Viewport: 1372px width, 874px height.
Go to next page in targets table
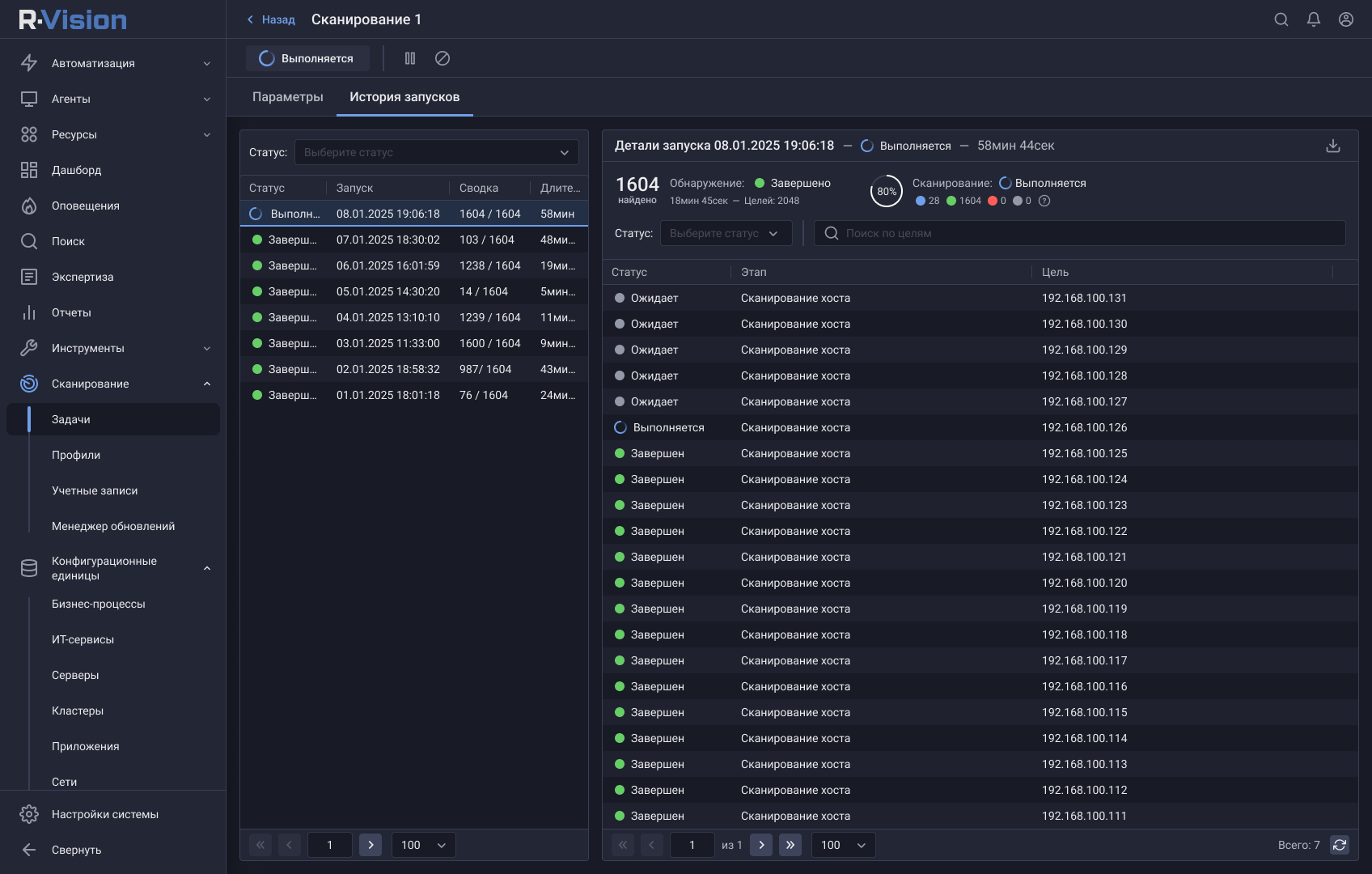[761, 845]
